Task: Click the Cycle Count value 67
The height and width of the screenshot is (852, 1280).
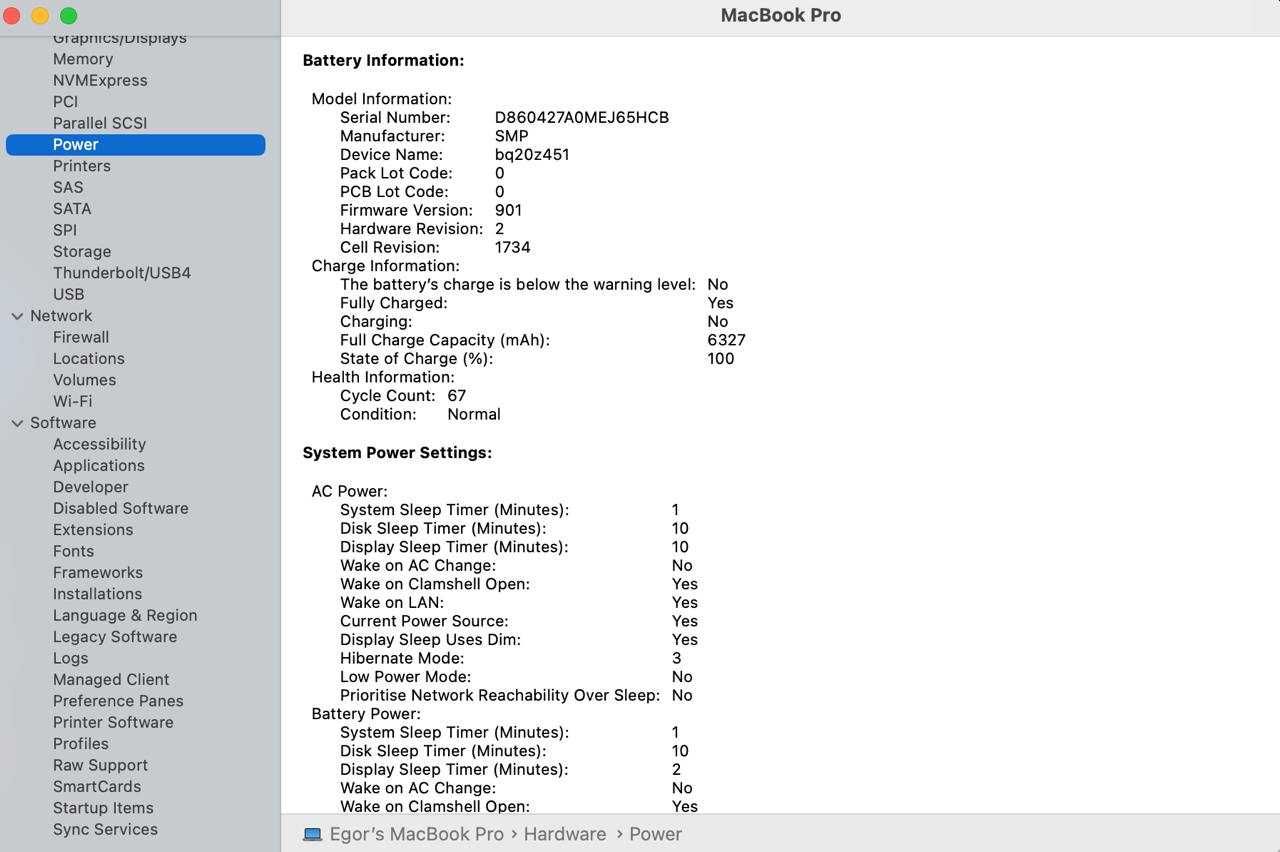Action: coord(457,396)
